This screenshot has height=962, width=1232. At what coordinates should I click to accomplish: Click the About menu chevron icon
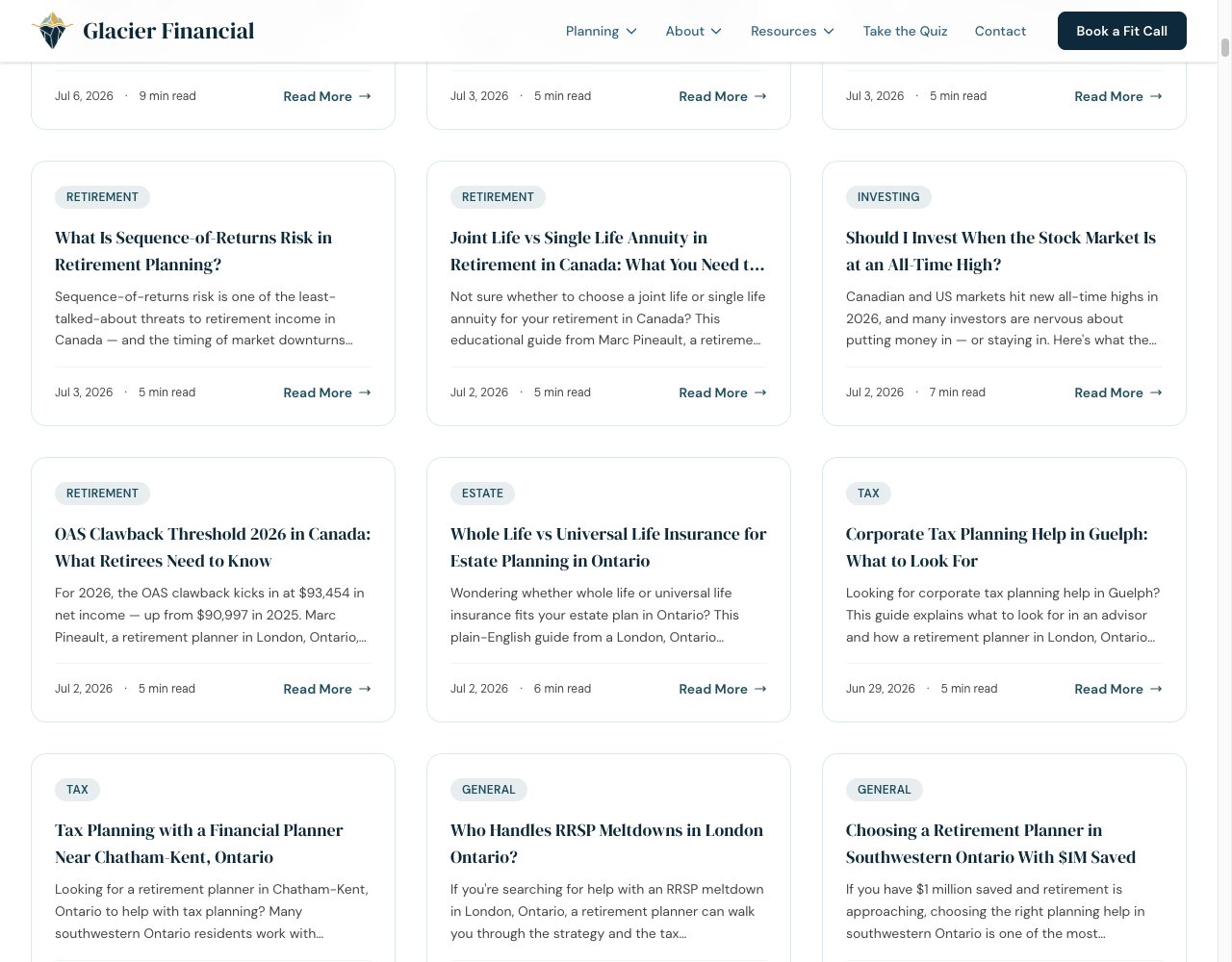pos(716,31)
